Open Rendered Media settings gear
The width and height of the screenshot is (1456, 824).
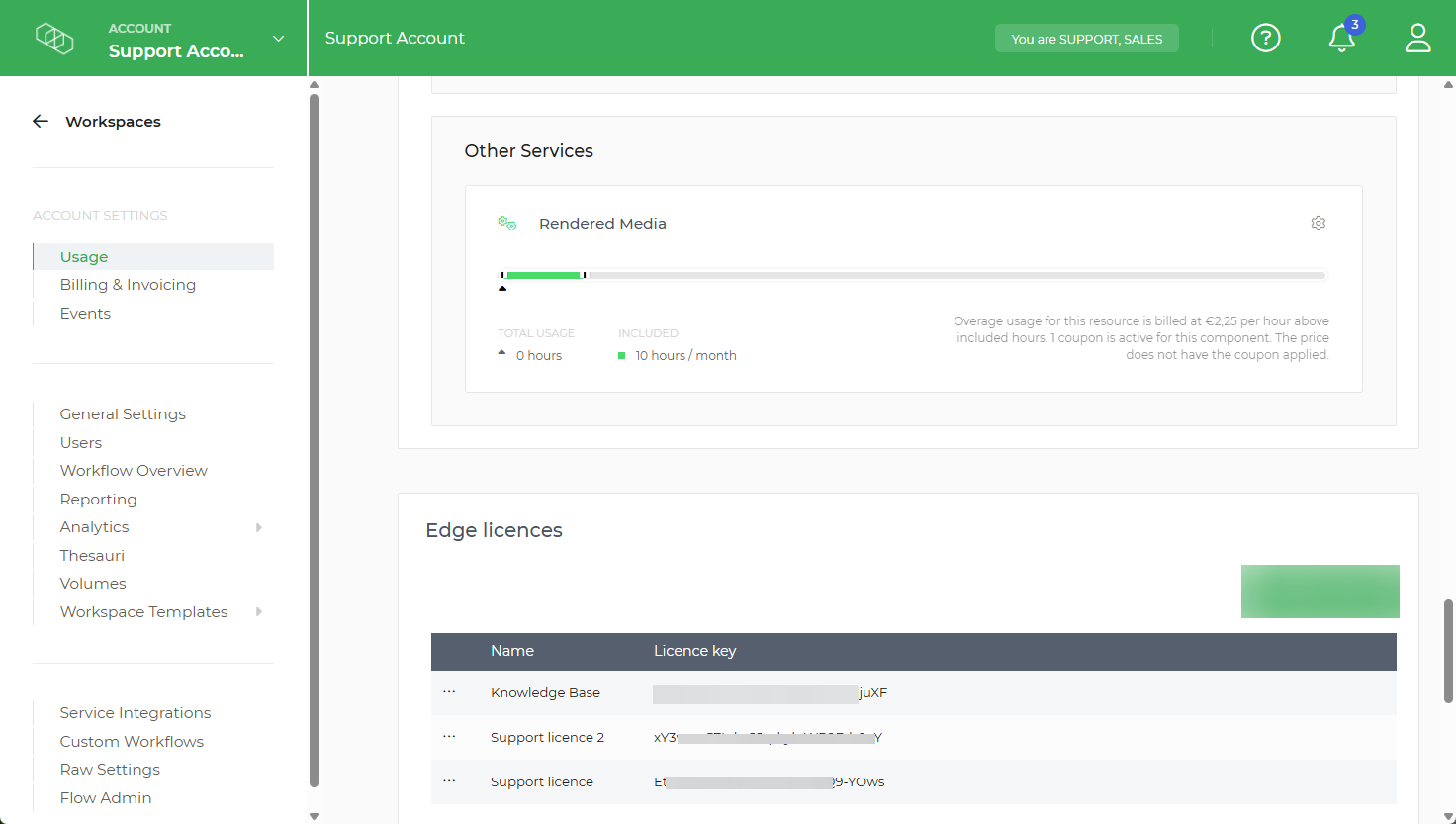point(1318,223)
